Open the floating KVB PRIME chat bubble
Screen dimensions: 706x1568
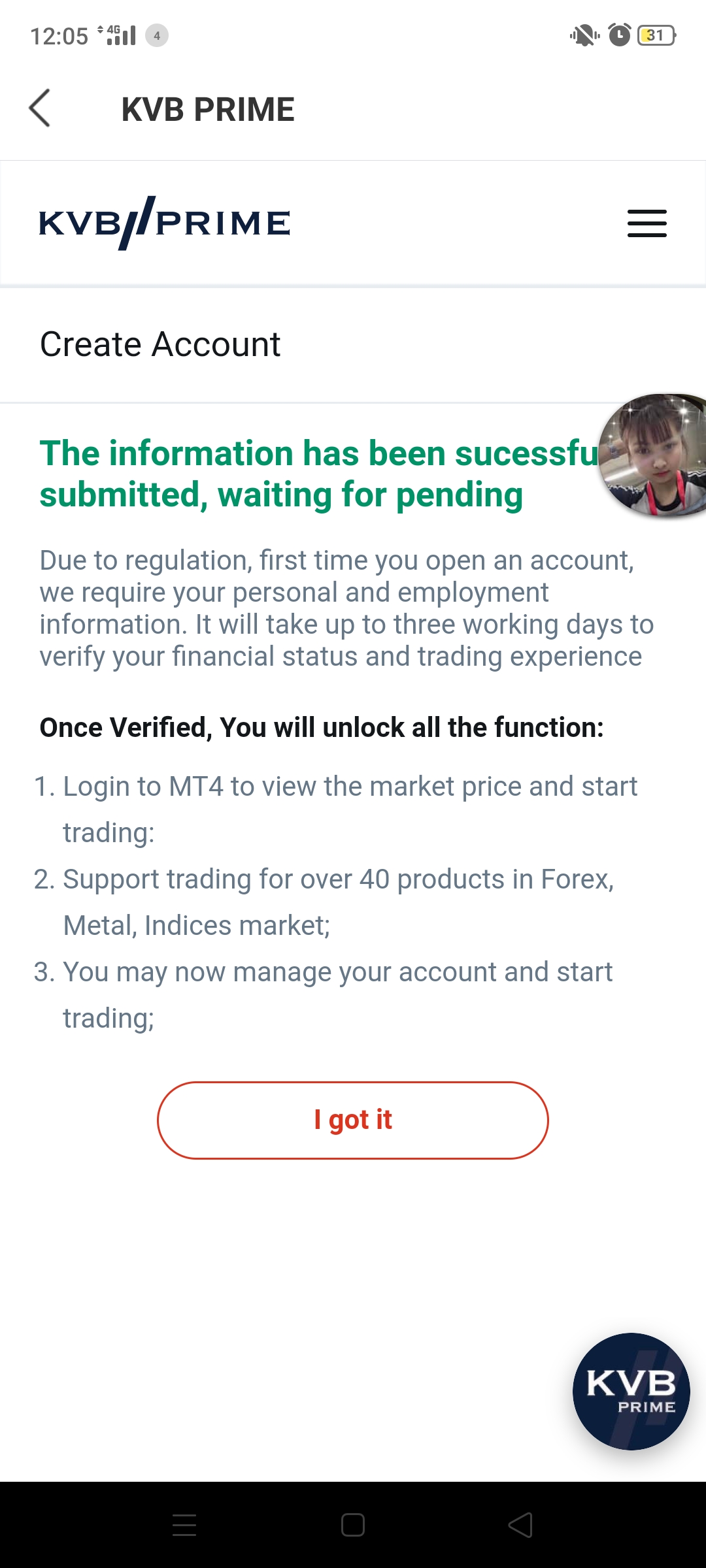(x=631, y=1392)
